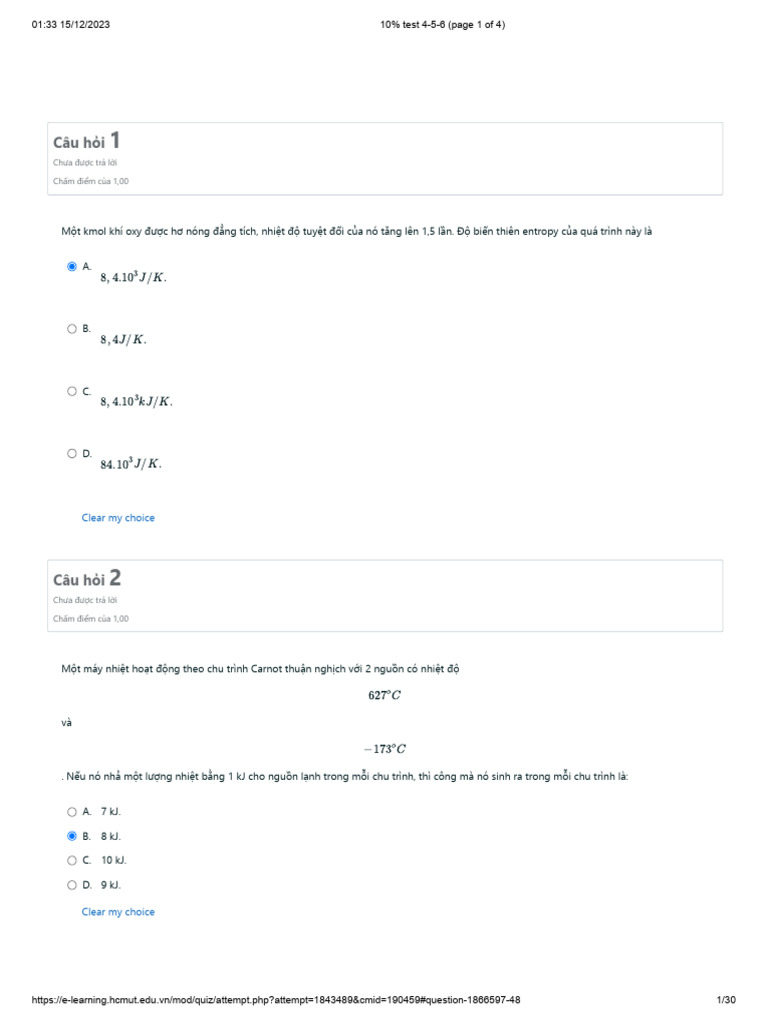Click the "Câu hỏi 1" heading
768x1024 pixels.
(x=87, y=142)
